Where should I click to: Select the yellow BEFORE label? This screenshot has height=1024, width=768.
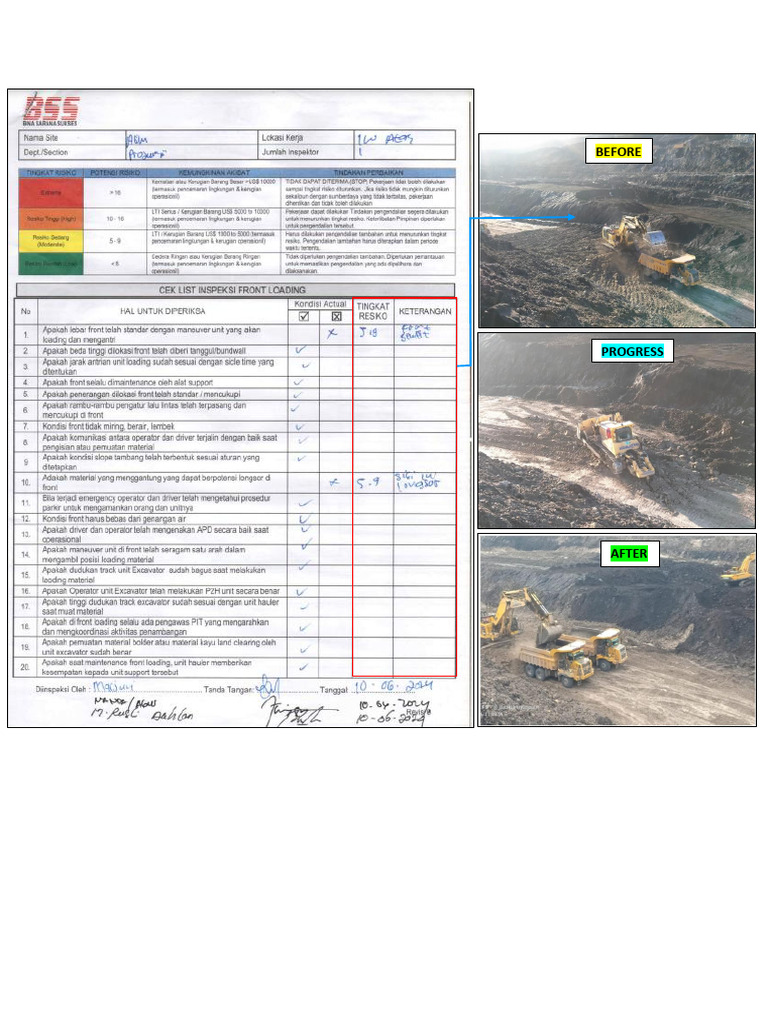click(618, 152)
